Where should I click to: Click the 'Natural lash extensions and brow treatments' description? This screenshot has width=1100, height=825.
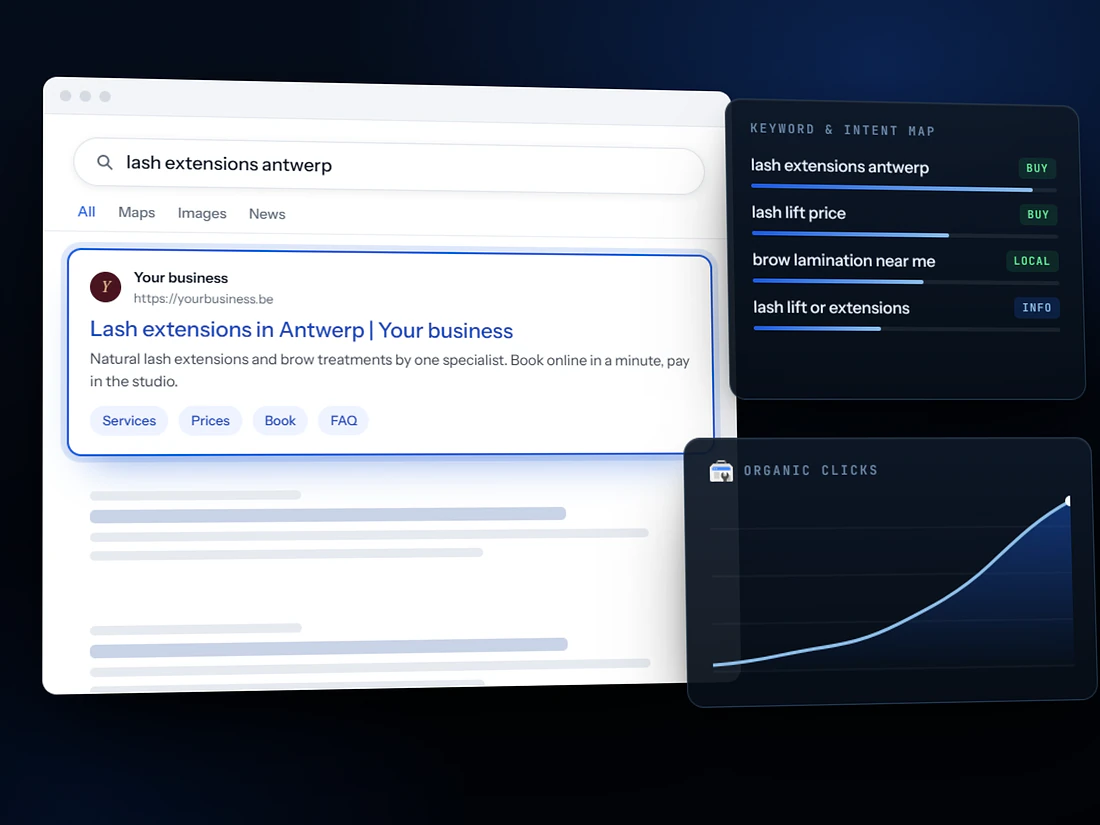pyautogui.click(x=390, y=370)
